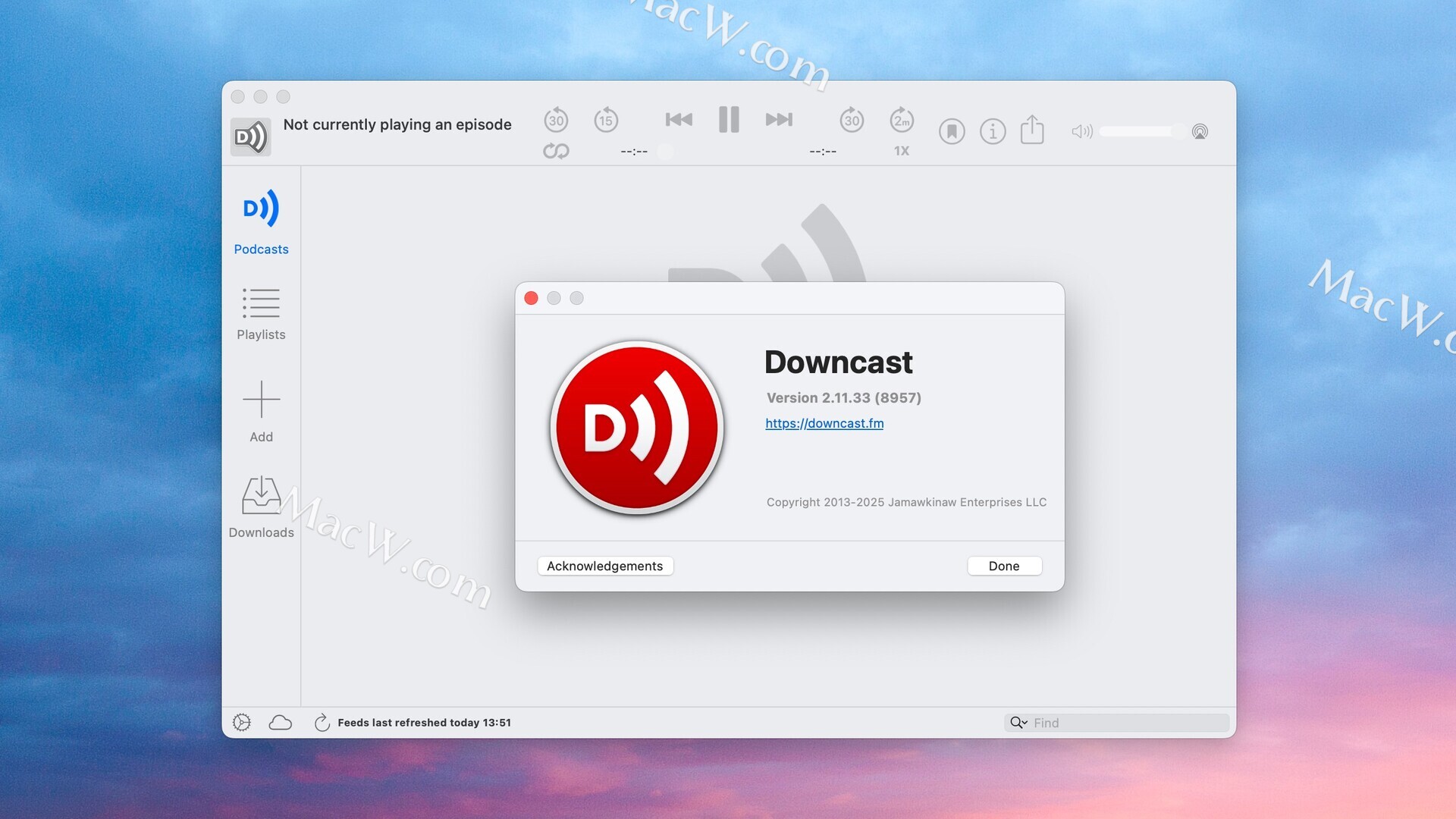Open the Downloads sidebar tab
This screenshot has height=819, width=1456.
pyautogui.click(x=261, y=507)
